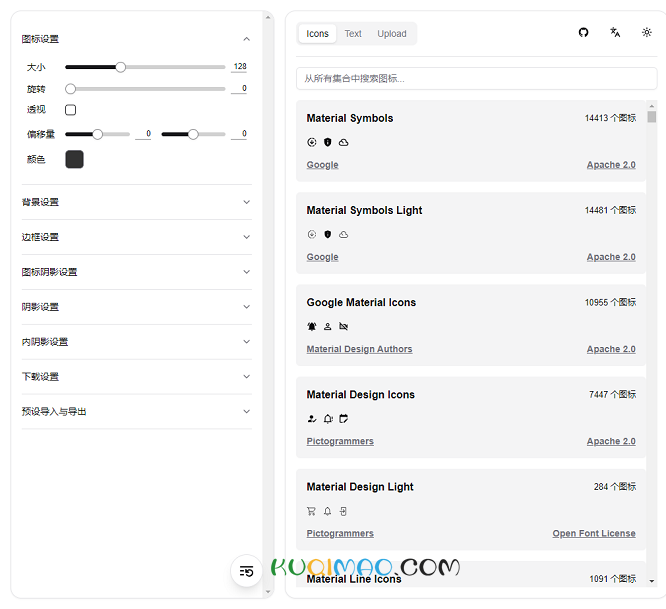Screen dimensions: 666x609
Task: Open the Google Material Icons collection title
Action: point(361,302)
